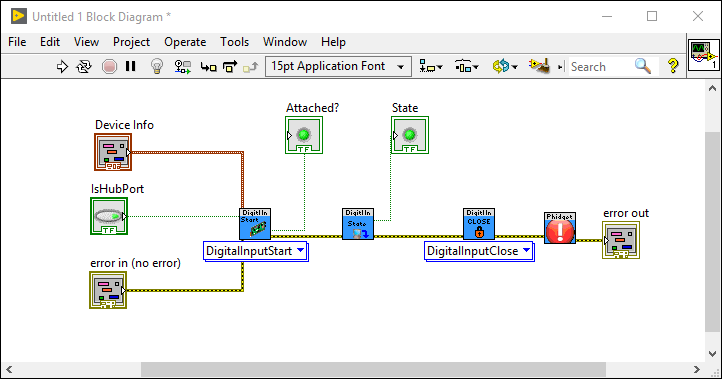Viewport: 722px width, 379px height.
Task: Open the Distribute Objects dropdown
Action: 466,67
